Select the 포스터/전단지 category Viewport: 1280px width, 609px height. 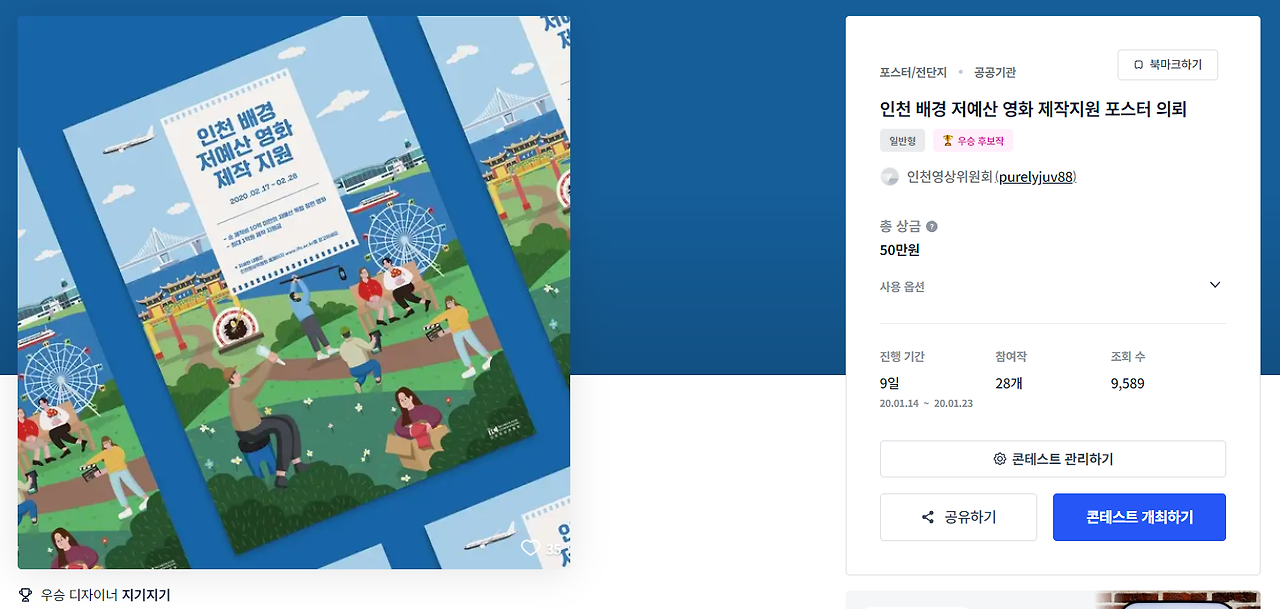(912, 72)
